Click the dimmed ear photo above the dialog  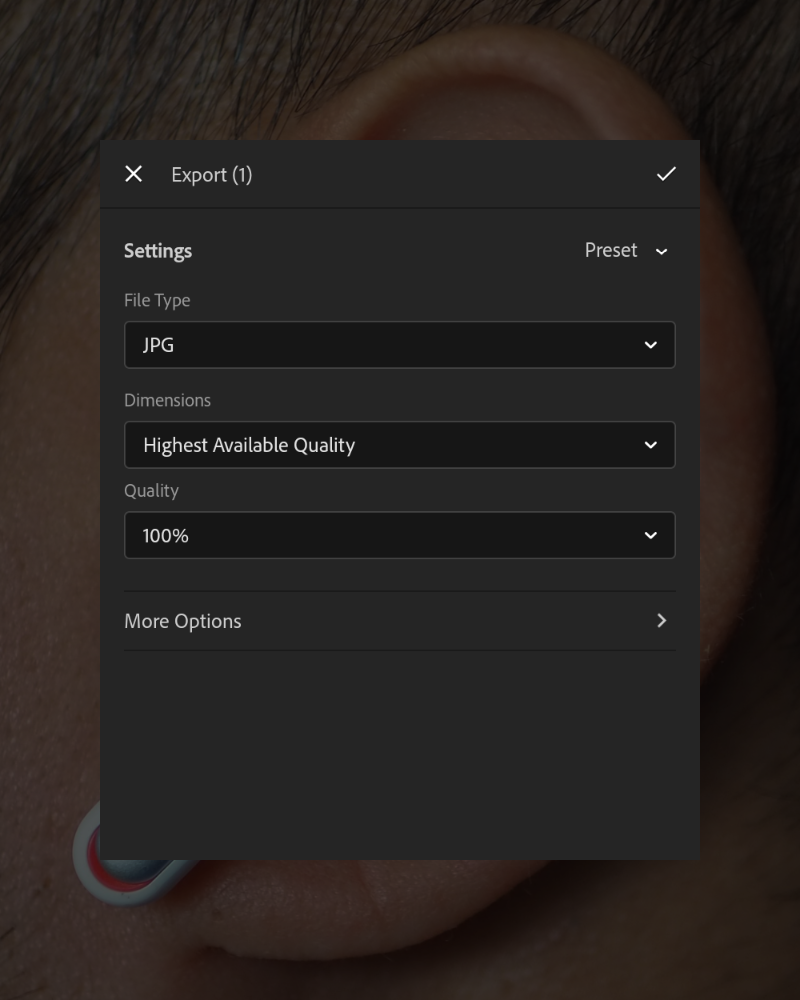399,70
